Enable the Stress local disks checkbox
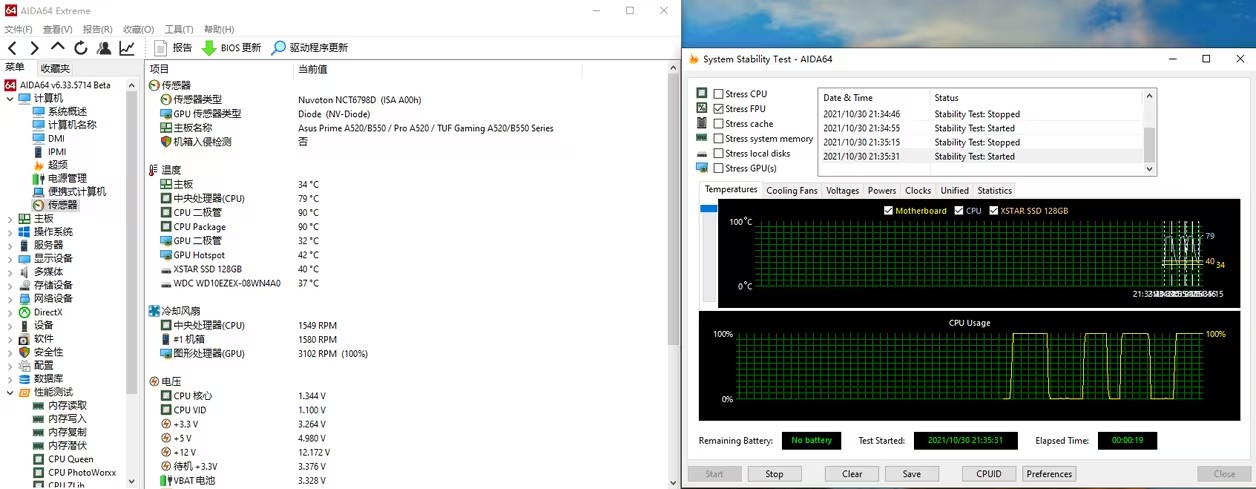1256x489 pixels. (x=718, y=153)
